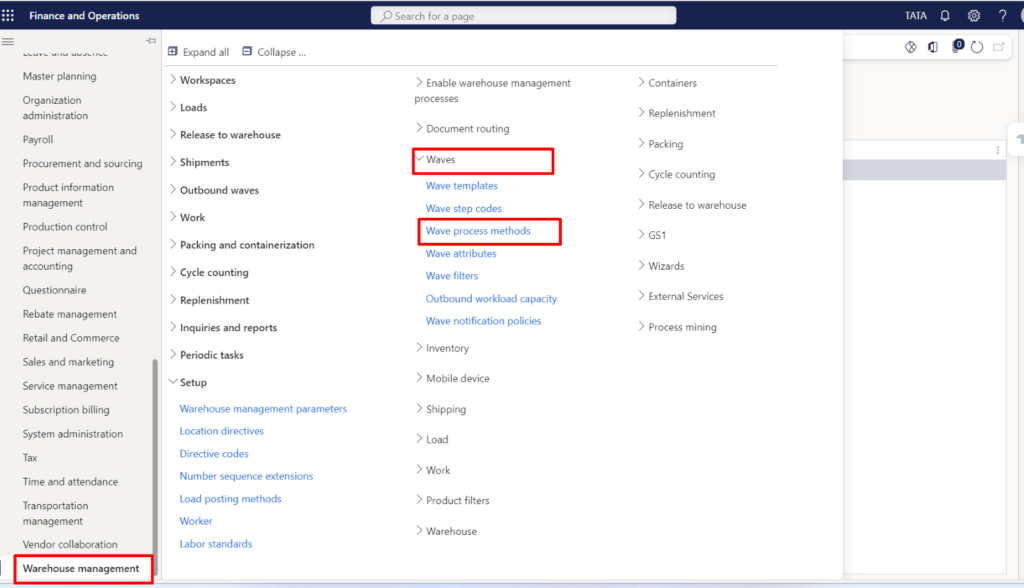This screenshot has height=588, width=1024.
Task: Click the vertical ellipsis more options icon
Action: (x=998, y=150)
